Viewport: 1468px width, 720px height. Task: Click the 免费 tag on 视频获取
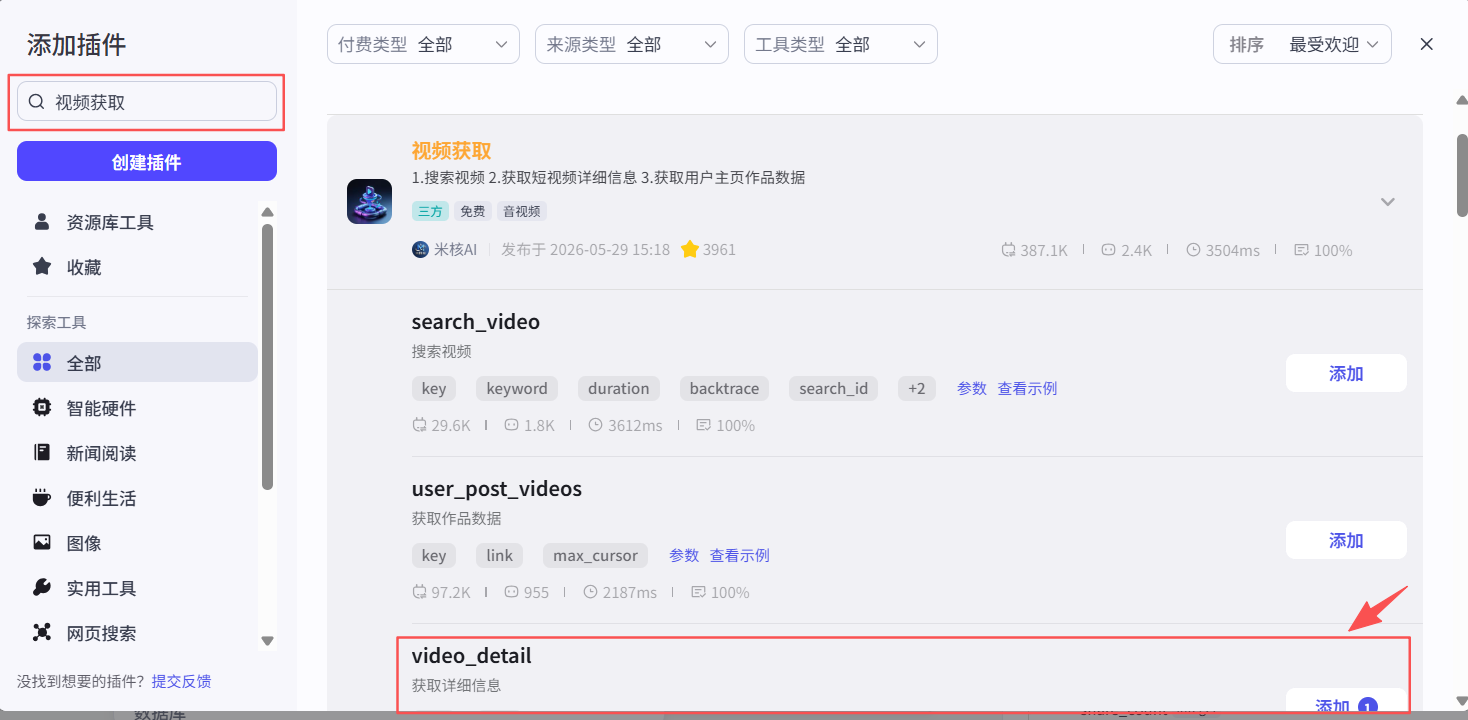click(473, 211)
